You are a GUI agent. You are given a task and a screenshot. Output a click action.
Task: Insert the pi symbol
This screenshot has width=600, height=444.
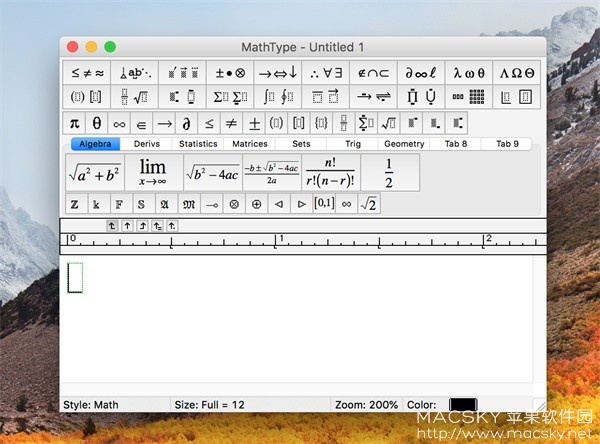[x=74, y=123]
